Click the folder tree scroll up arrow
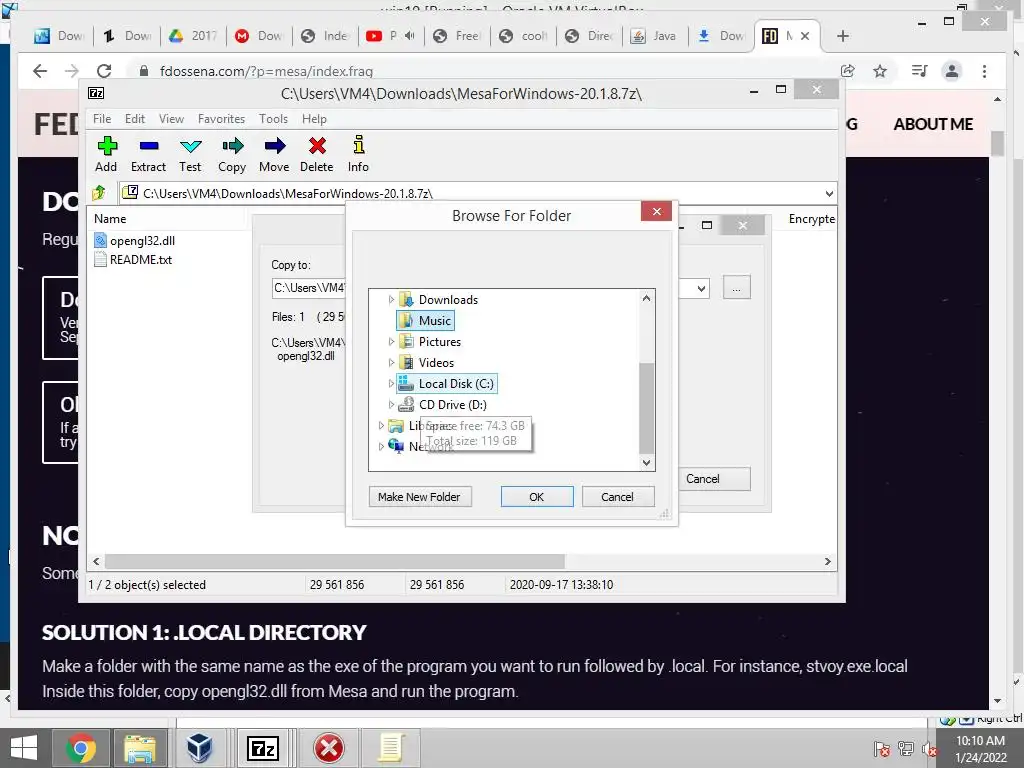 coord(647,298)
